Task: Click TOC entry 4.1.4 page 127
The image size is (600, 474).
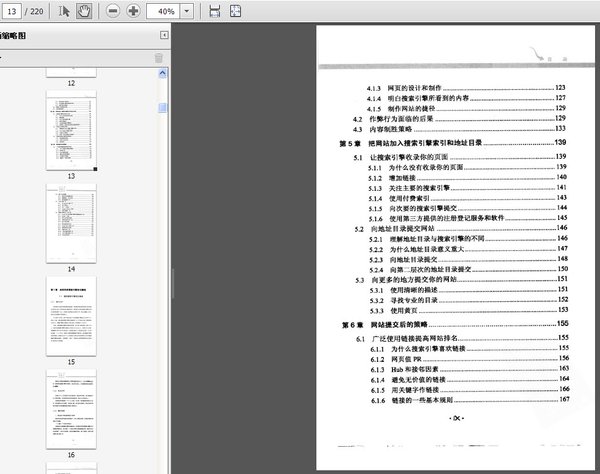Action: tap(466, 98)
